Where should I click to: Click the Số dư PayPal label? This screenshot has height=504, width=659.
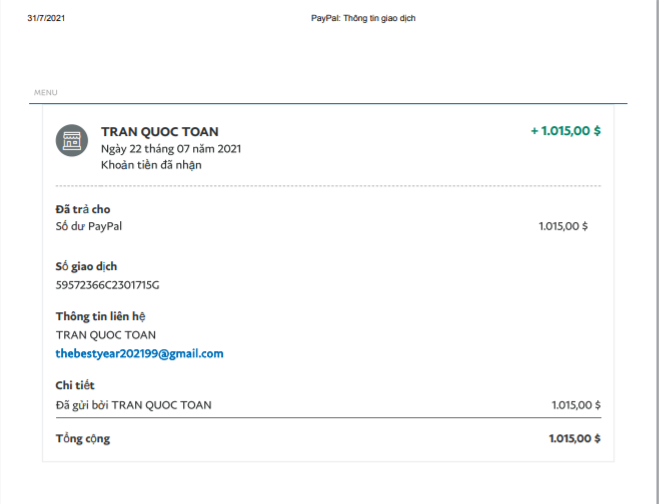[89, 226]
